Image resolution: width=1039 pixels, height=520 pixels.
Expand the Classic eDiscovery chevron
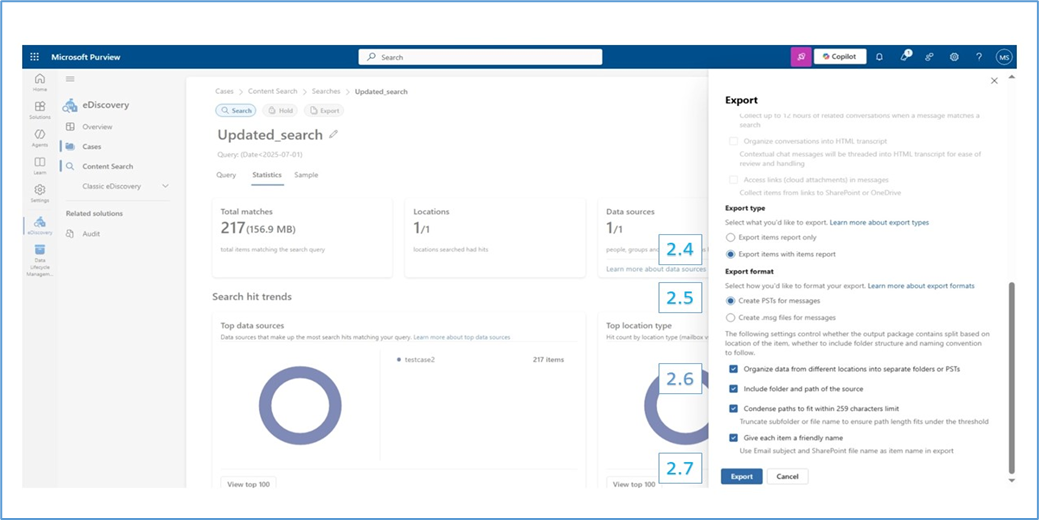[165, 186]
